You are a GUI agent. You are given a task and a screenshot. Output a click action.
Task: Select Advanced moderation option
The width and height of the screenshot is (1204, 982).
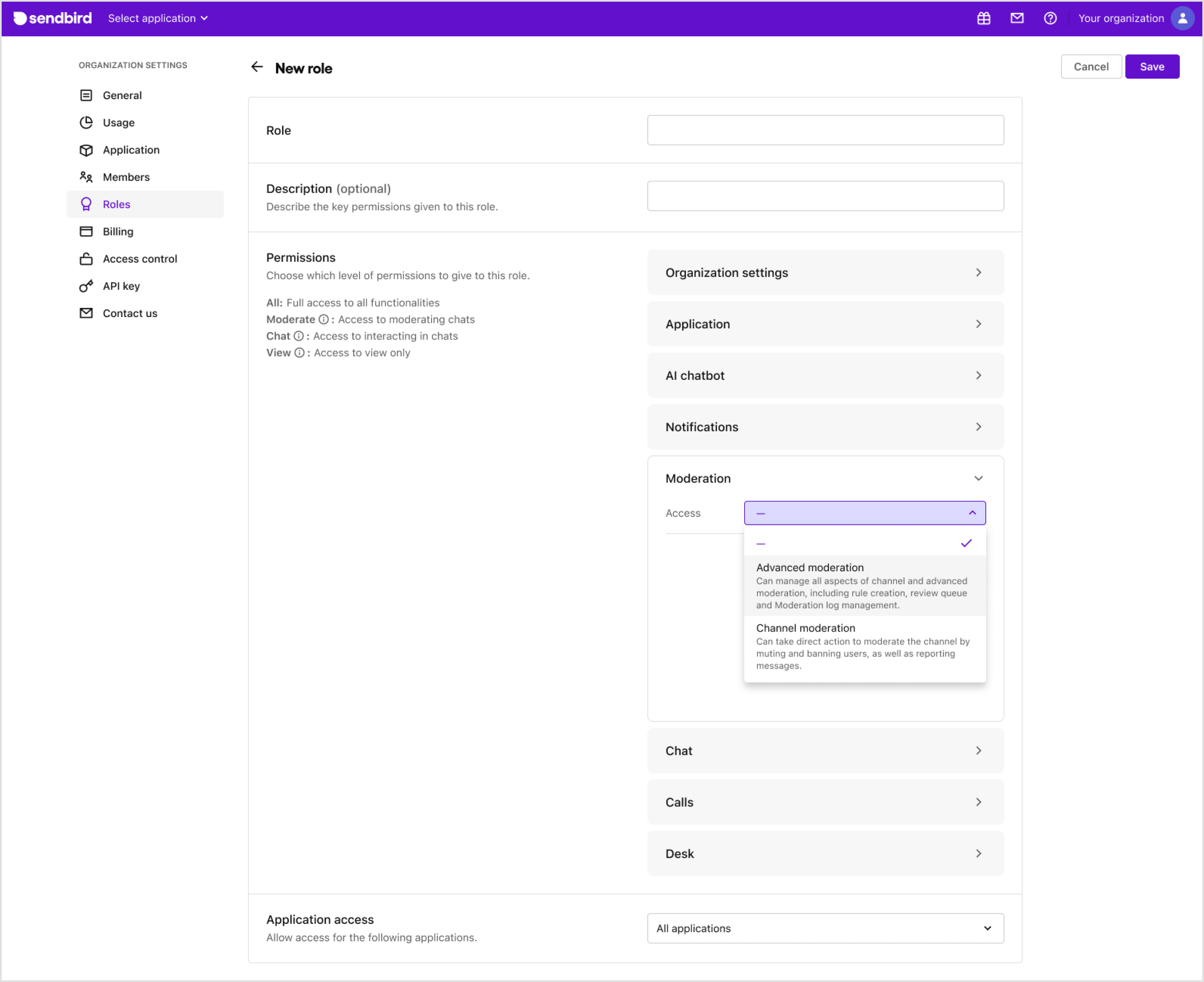click(865, 586)
